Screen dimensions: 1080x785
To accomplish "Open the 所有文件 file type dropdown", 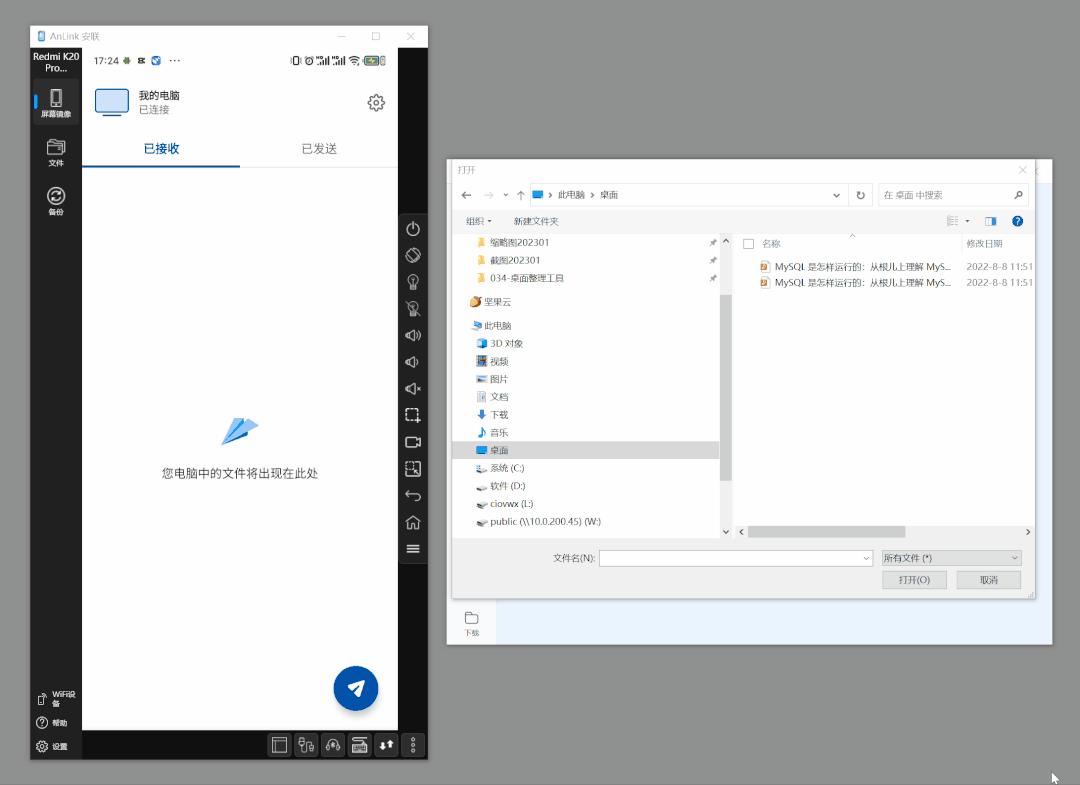I will [x=950, y=557].
